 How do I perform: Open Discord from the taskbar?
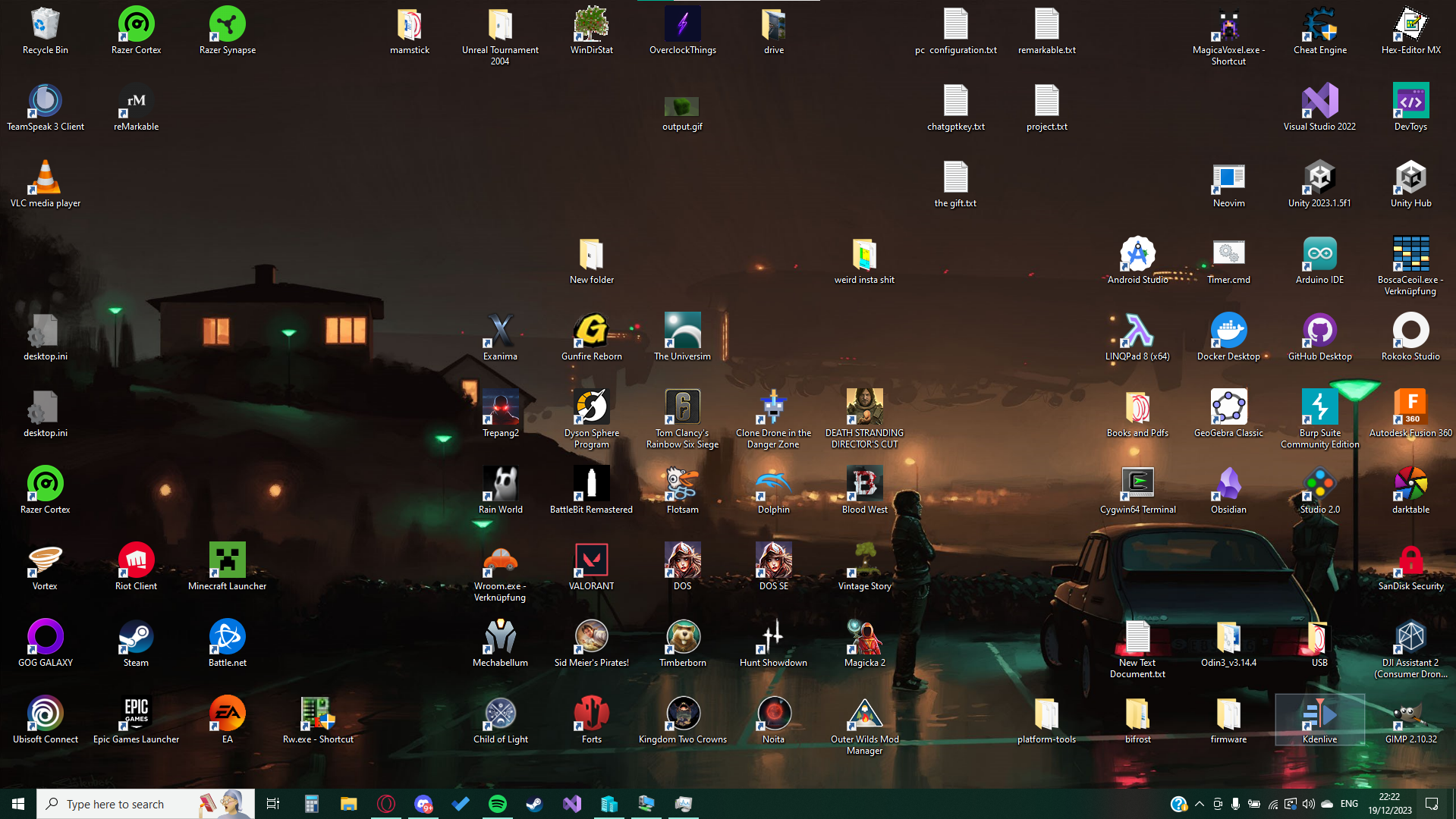coord(423,804)
